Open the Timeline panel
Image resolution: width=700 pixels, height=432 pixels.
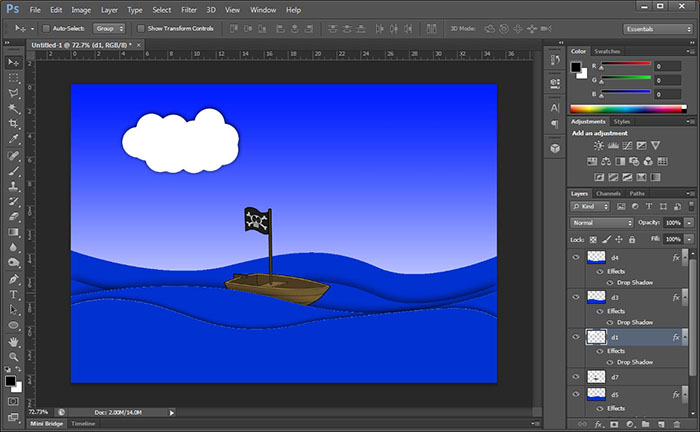[x=83, y=425]
